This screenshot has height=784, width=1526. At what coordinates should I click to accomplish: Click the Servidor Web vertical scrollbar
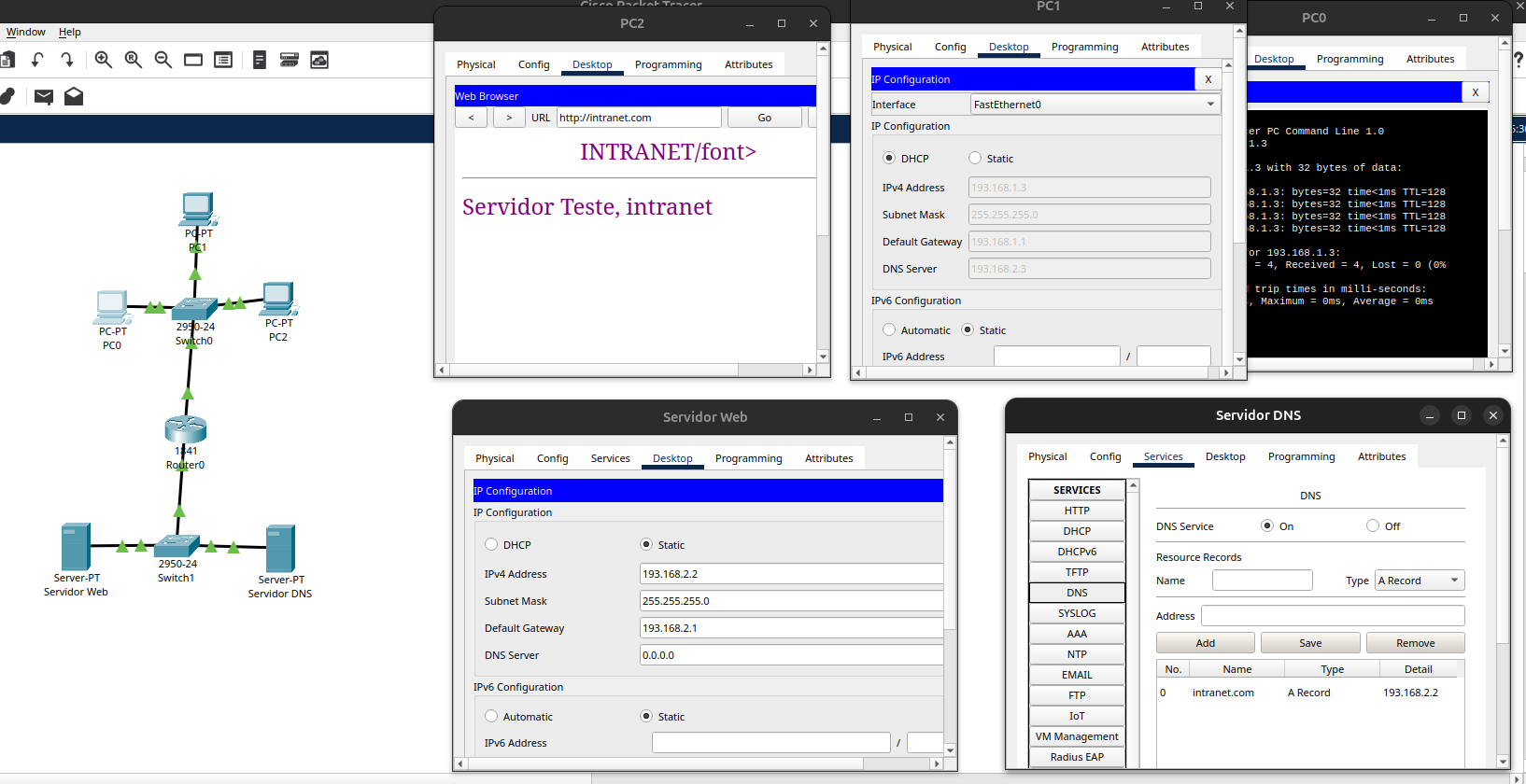(950, 595)
